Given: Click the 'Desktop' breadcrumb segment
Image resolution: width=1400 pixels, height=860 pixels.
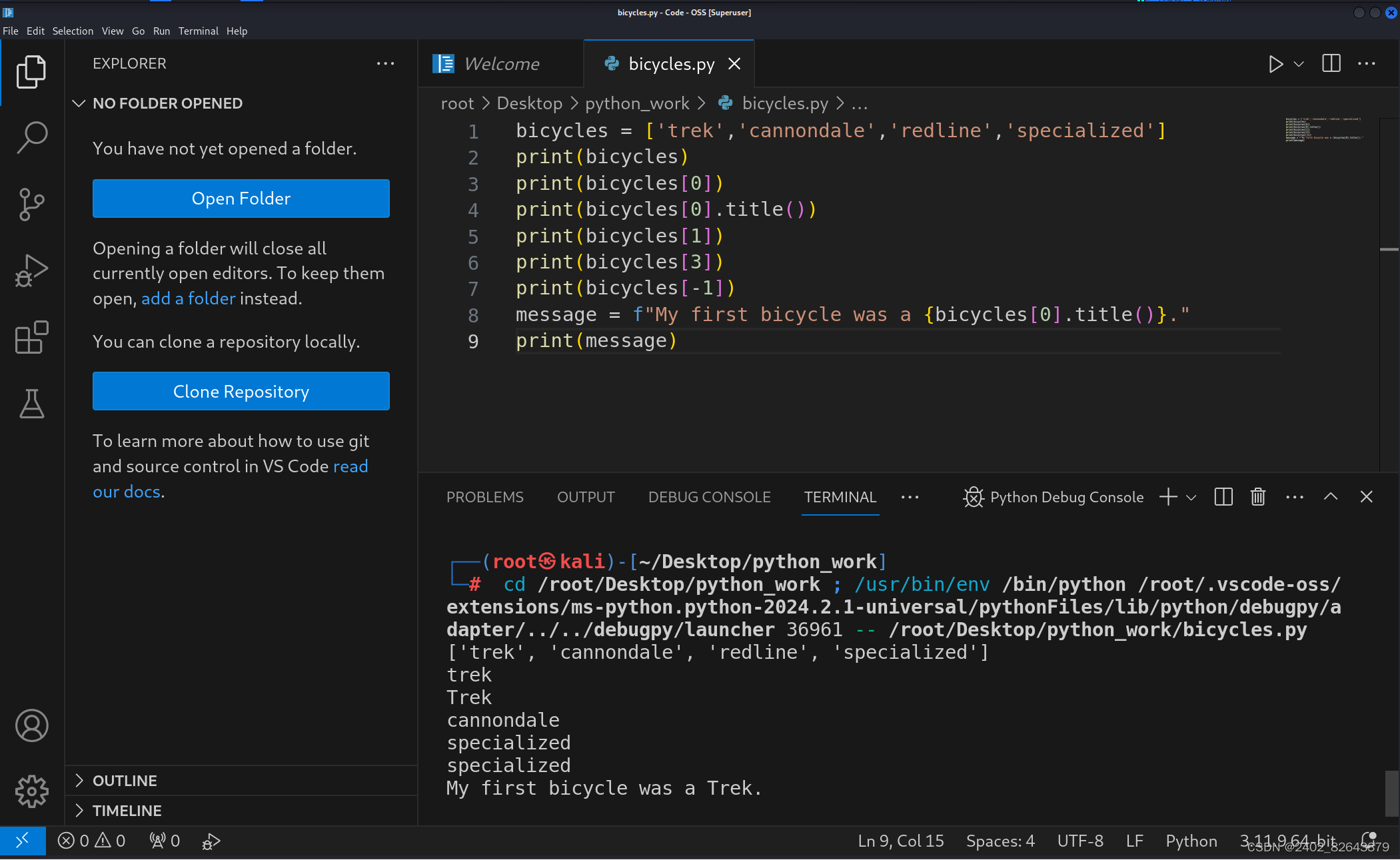Looking at the screenshot, I should (x=530, y=103).
